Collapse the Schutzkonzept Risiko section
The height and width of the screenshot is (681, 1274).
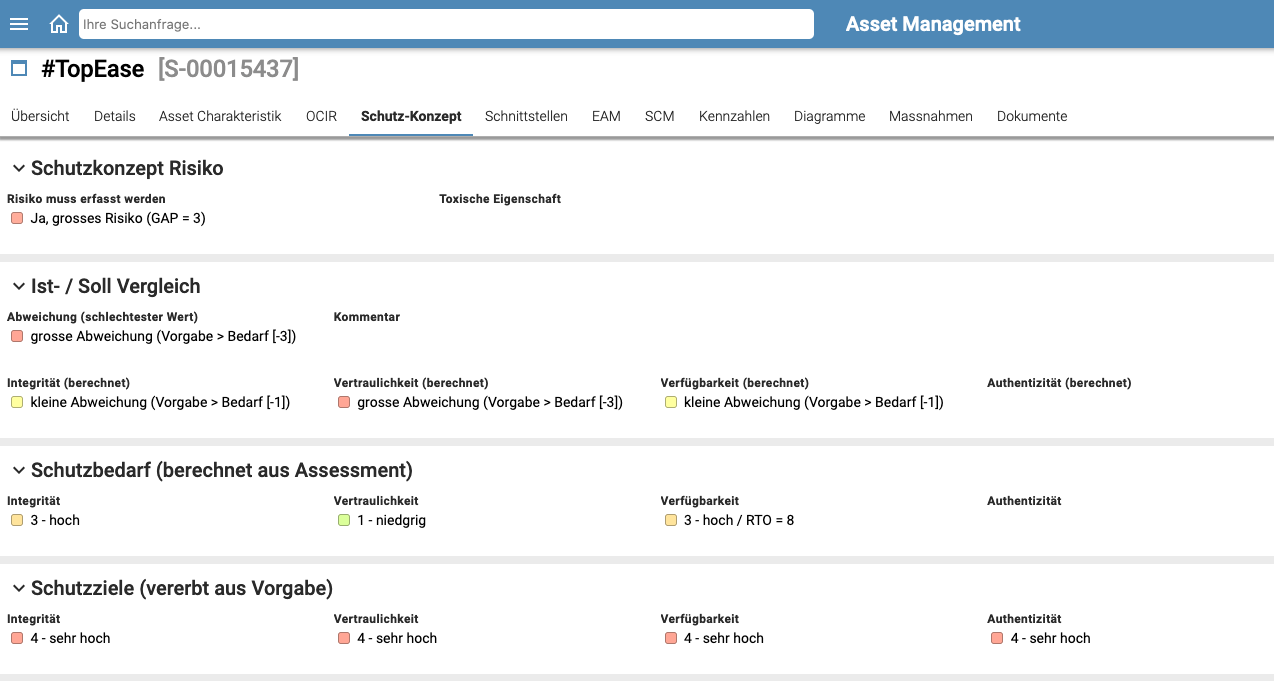pyautogui.click(x=17, y=168)
